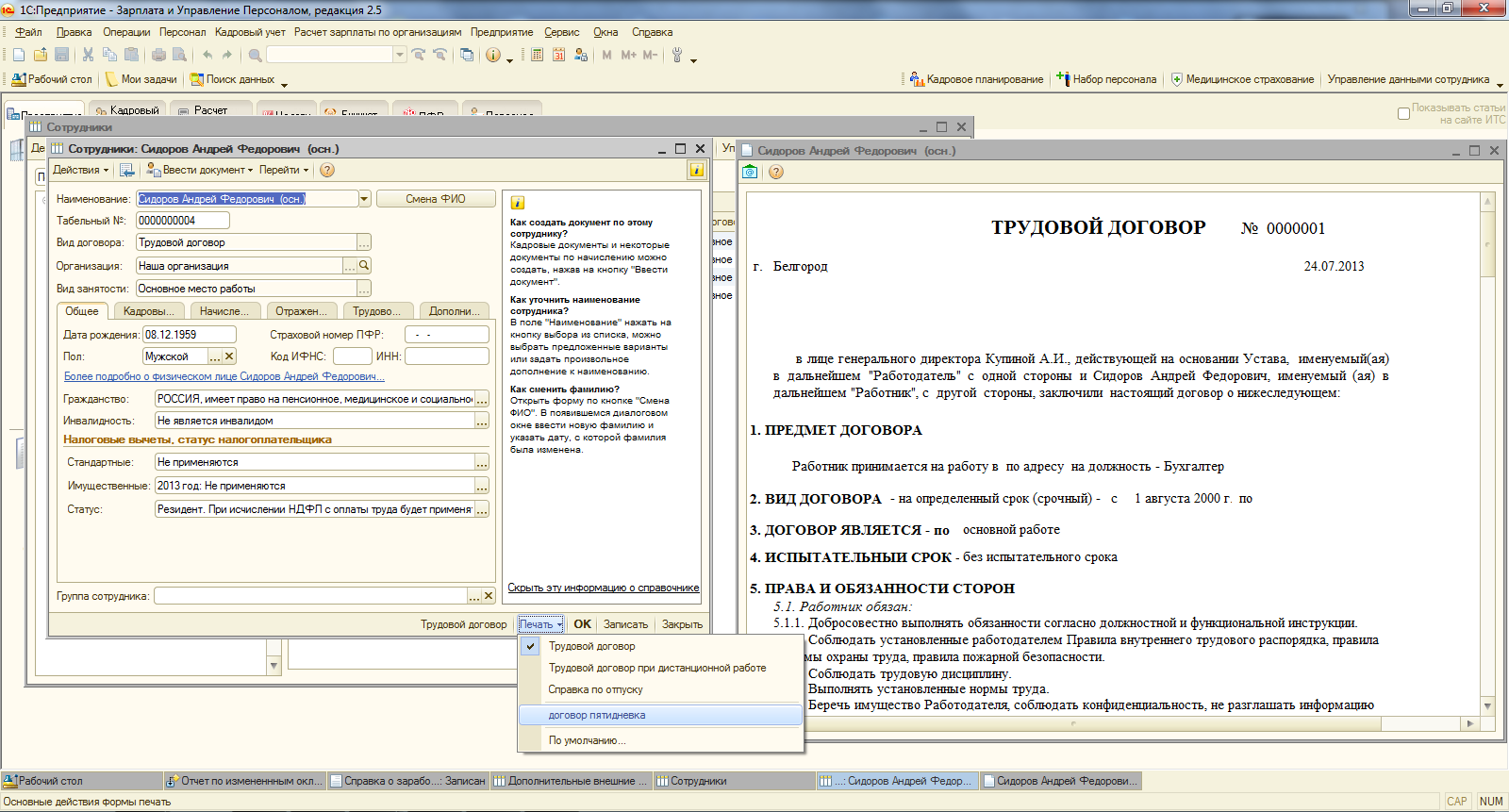Open the Ввести документ dropdown
1509x812 pixels.
click(x=200, y=170)
